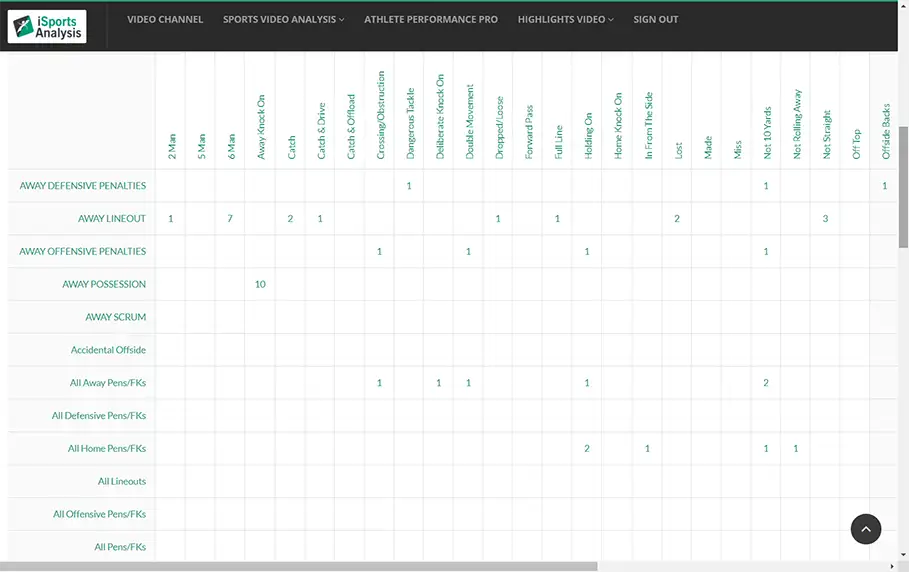This screenshot has height=572, width=909.
Task: Click the 10 in Away Possession row
Action: [x=260, y=285]
